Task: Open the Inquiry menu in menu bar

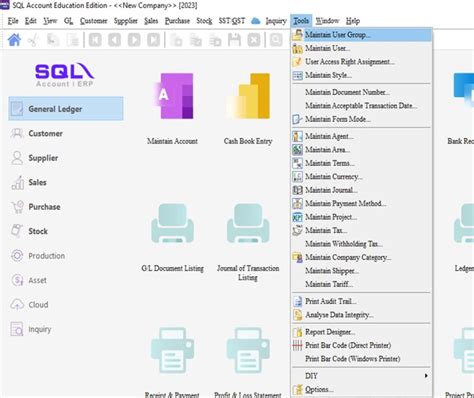Action: pyautogui.click(x=276, y=21)
